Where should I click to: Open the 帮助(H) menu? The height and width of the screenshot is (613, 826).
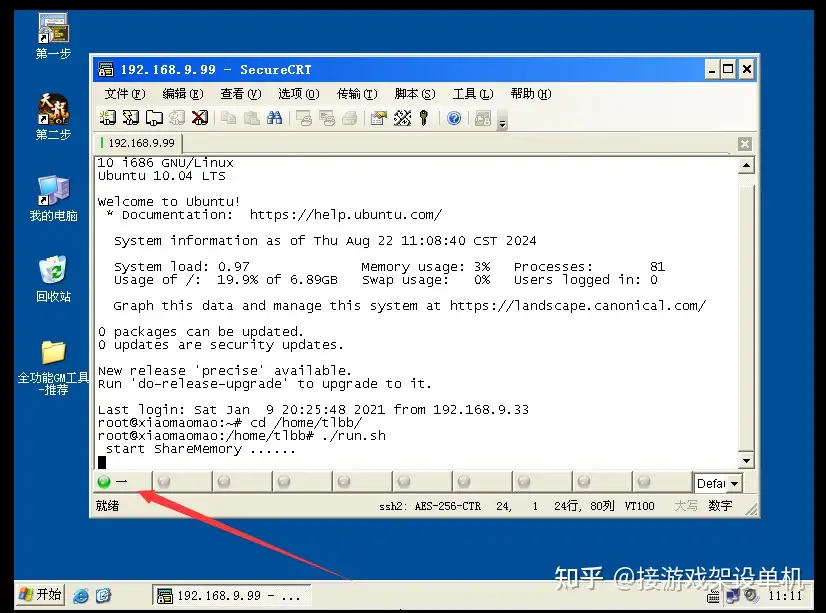pos(531,94)
